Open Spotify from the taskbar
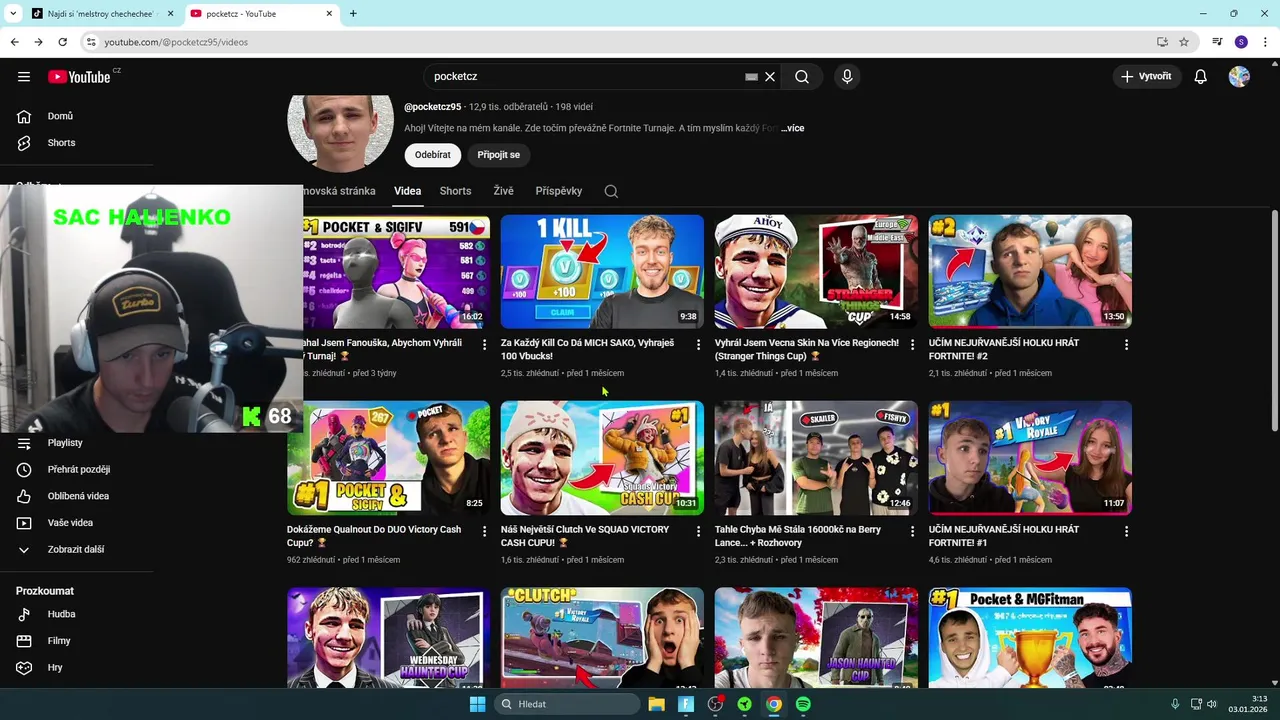The height and width of the screenshot is (720, 1280). pos(803,704)
